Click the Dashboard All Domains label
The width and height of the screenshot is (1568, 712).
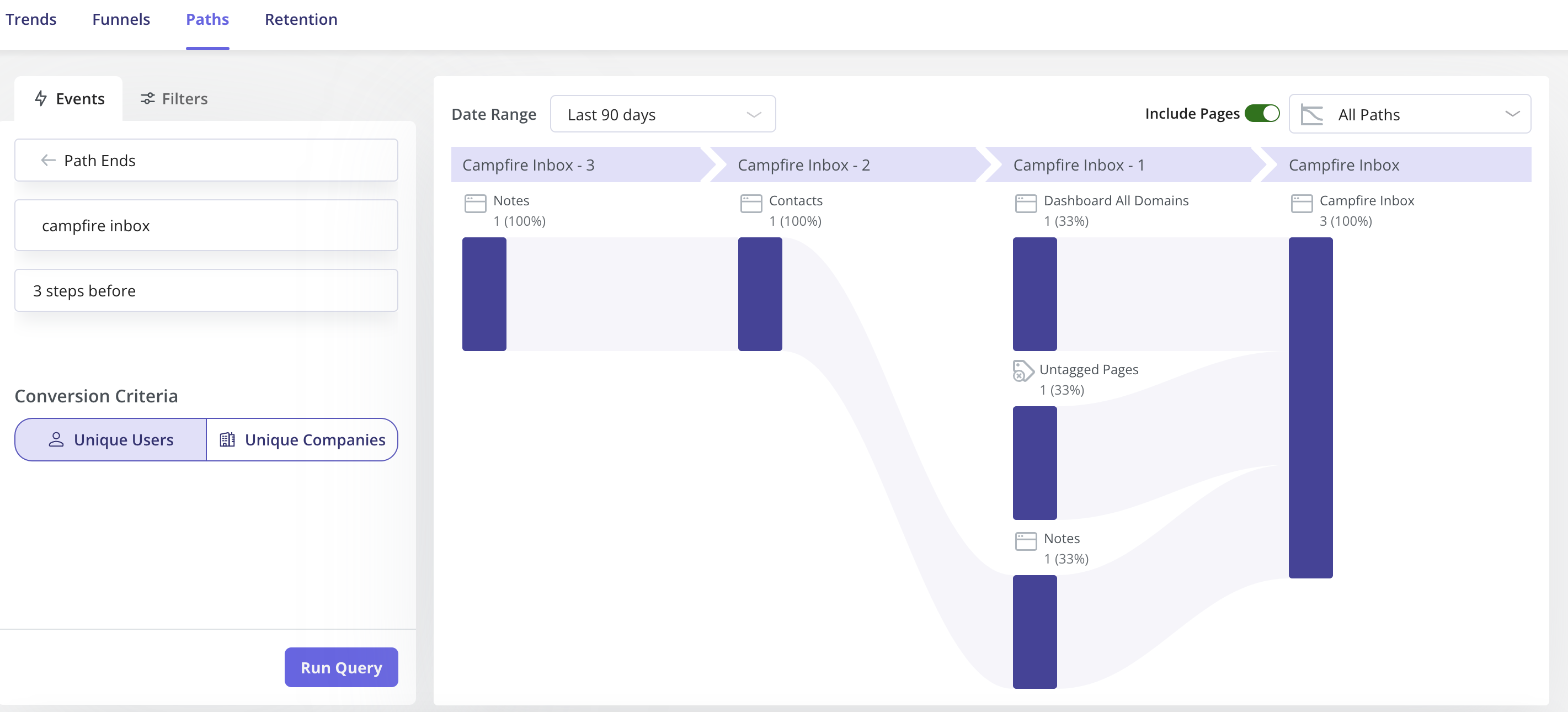[1116, 200]
